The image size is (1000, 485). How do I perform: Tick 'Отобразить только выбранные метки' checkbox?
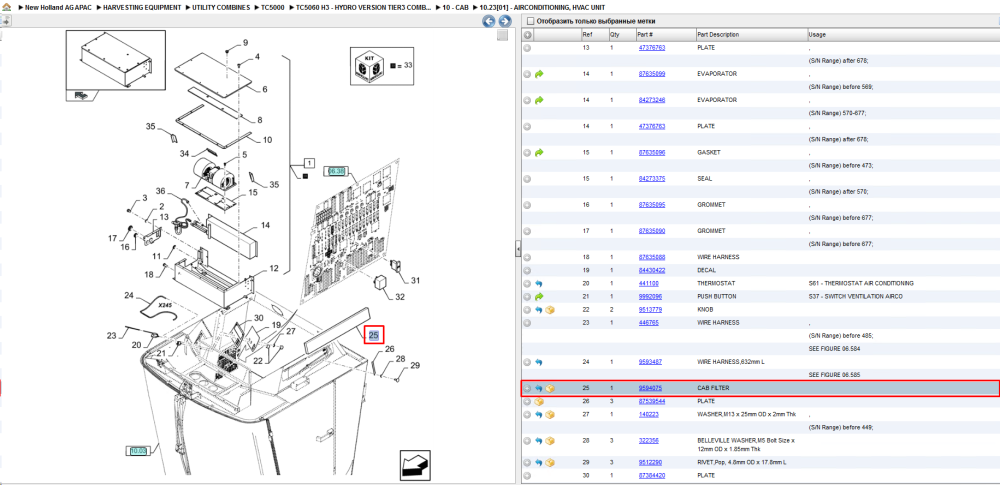point(530,21)
